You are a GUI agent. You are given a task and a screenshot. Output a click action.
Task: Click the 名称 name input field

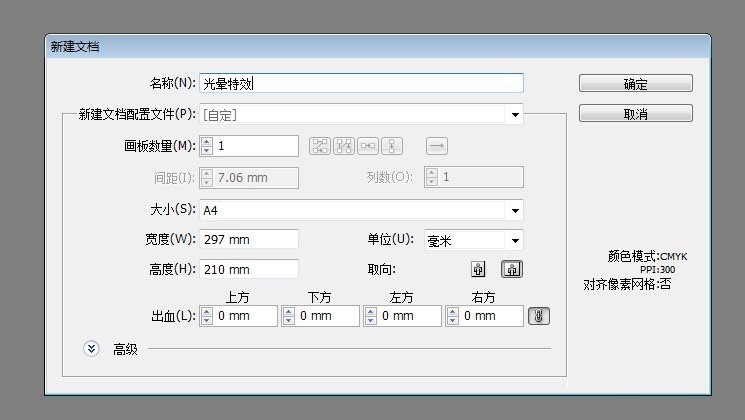[362, 83]
